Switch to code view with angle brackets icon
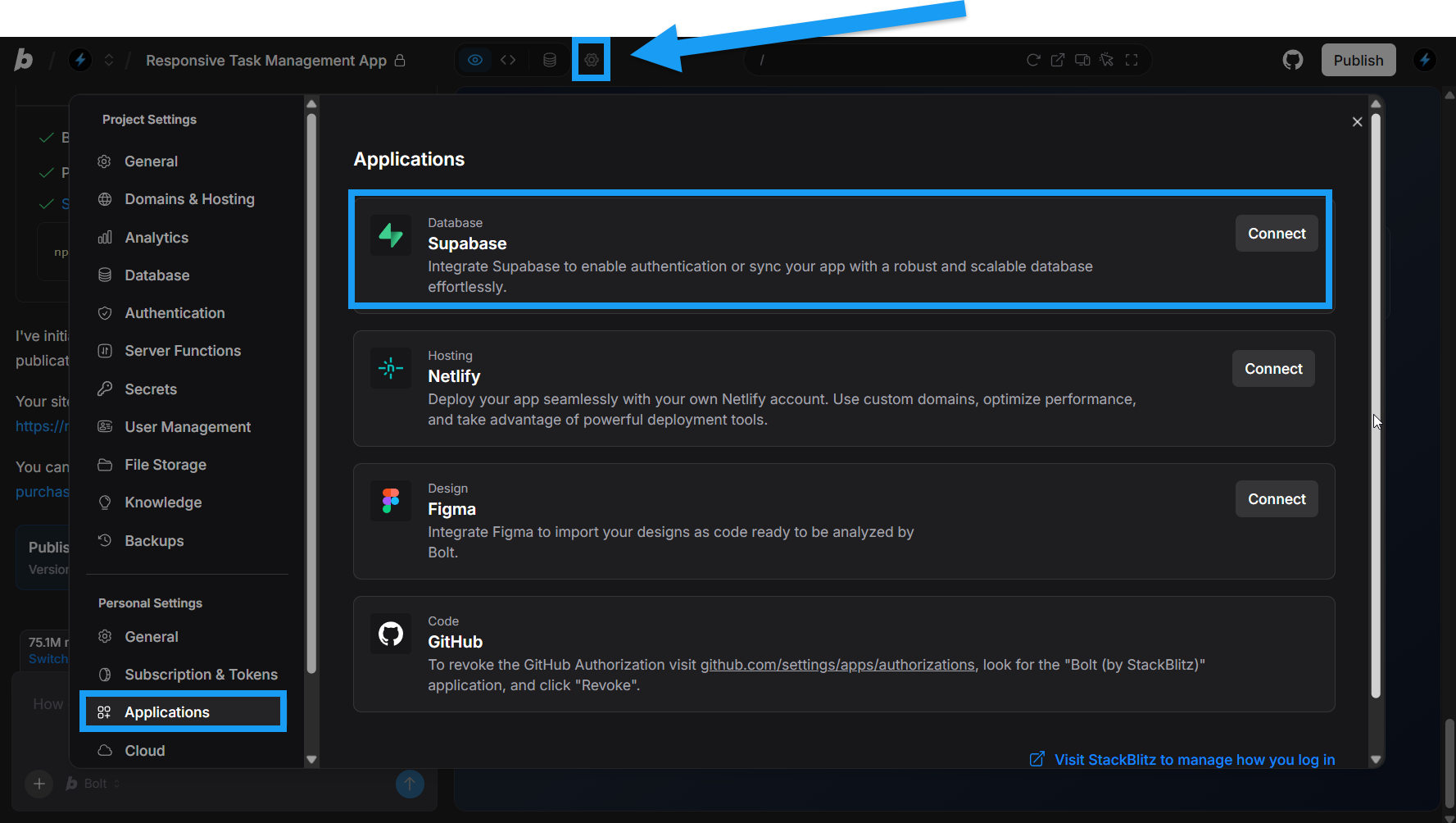The width and height of the screenshot is (1456, 823). (x=508, y=60)
